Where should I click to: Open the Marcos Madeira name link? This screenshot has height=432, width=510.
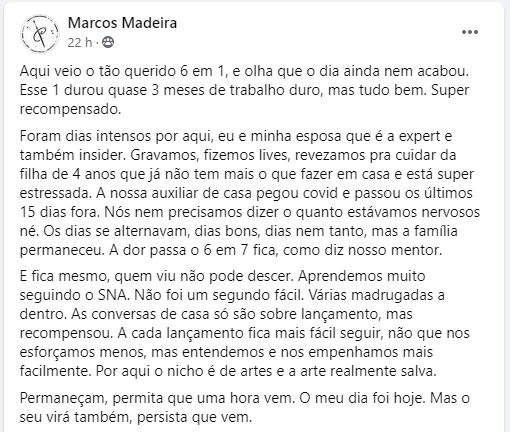click(122, 23)
